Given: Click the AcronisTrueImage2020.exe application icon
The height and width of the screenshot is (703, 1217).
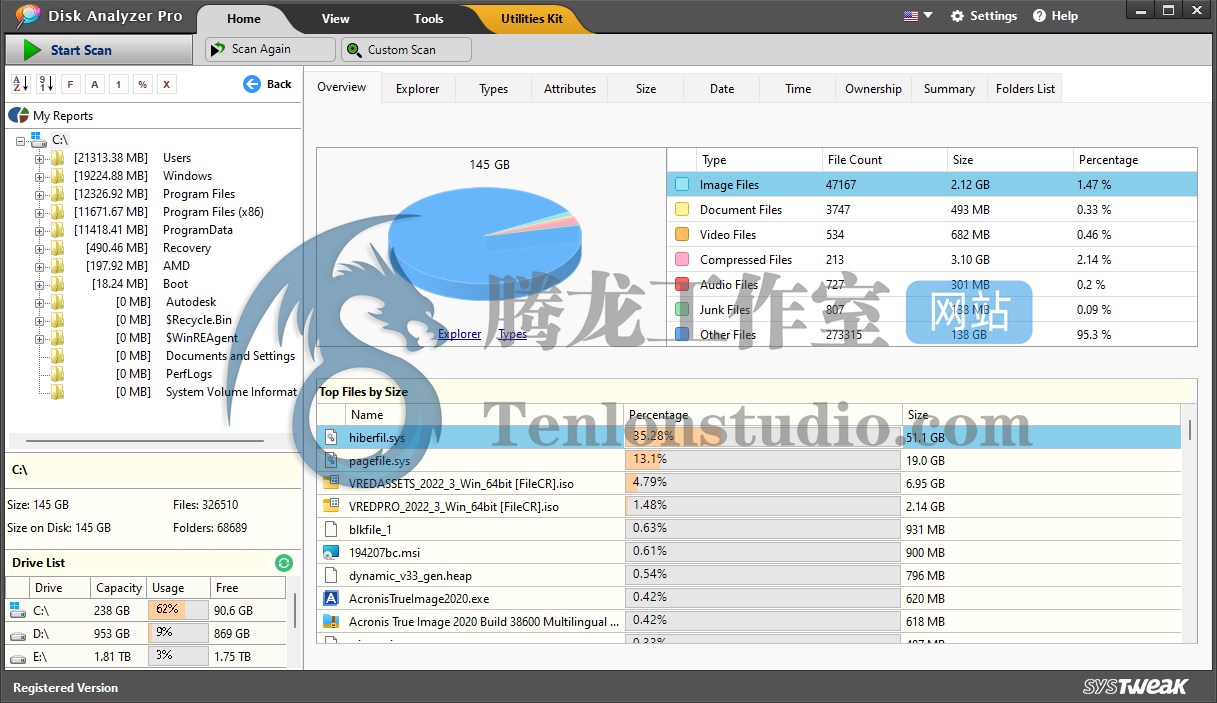Looking at the screenshot, I should click(331, 598).
